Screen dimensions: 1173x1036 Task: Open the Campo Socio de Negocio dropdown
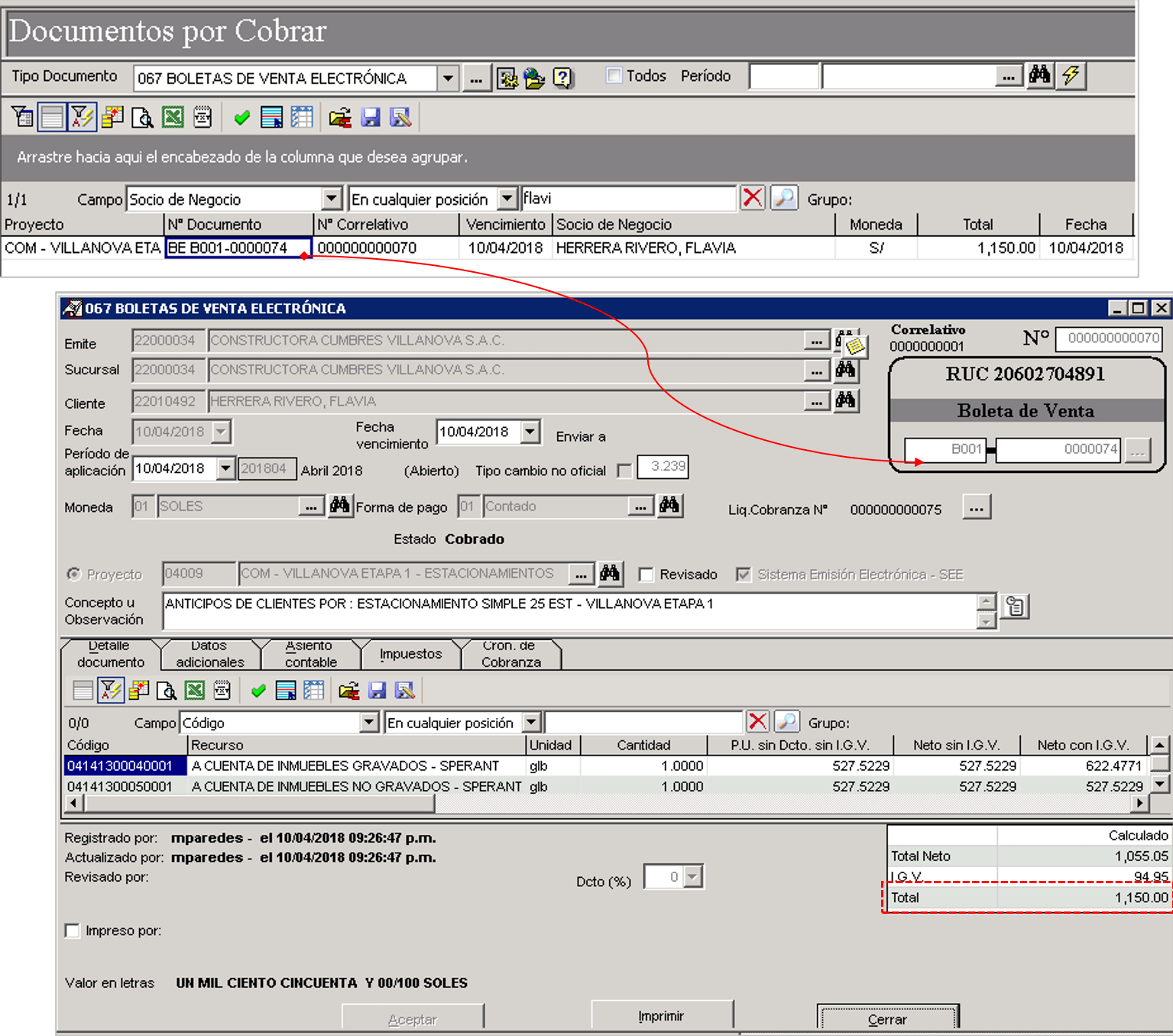tap(332, 199)
